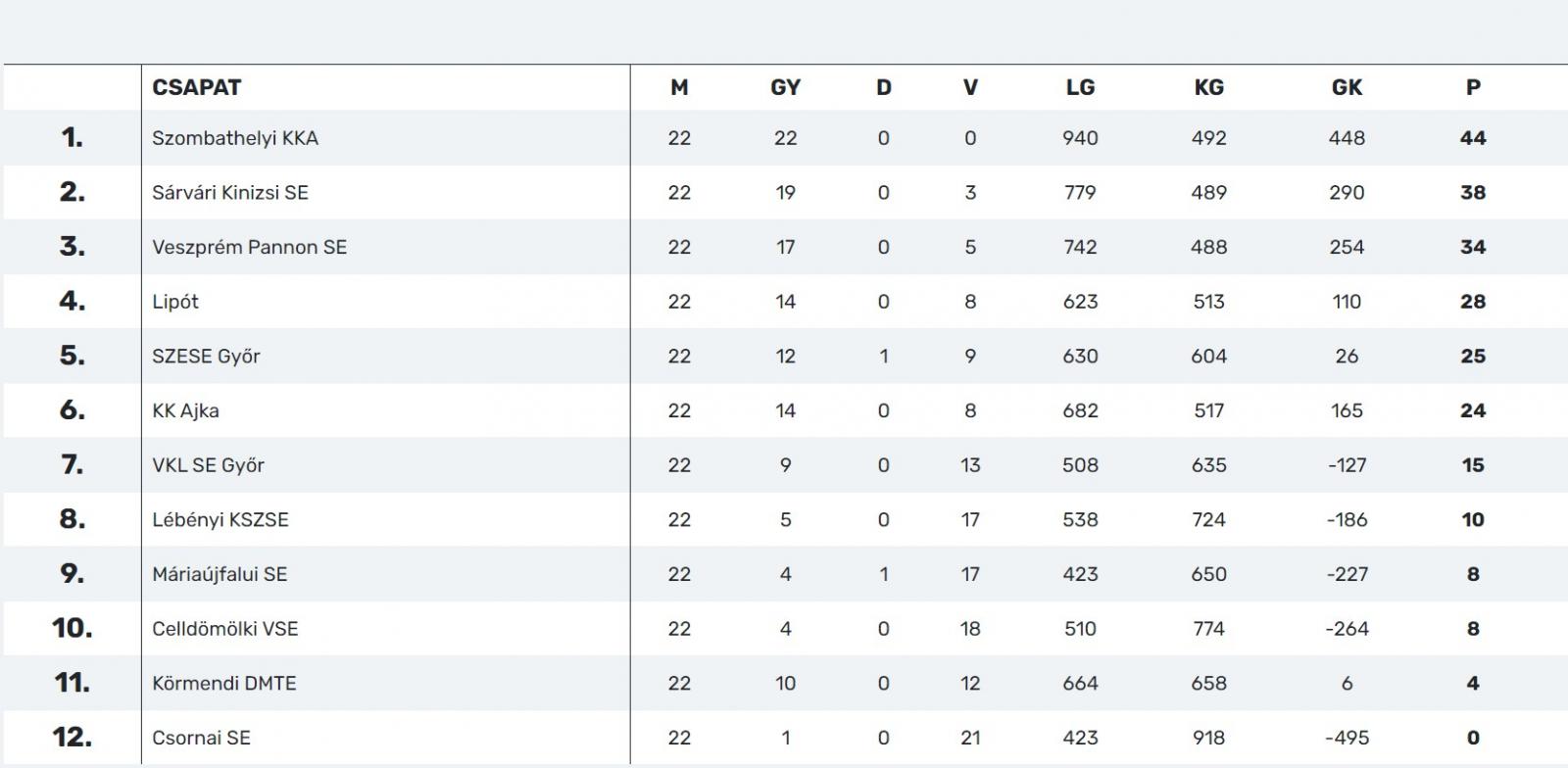Click the Lipót team name
The image size is (1568, 768).
pos(175,302)
